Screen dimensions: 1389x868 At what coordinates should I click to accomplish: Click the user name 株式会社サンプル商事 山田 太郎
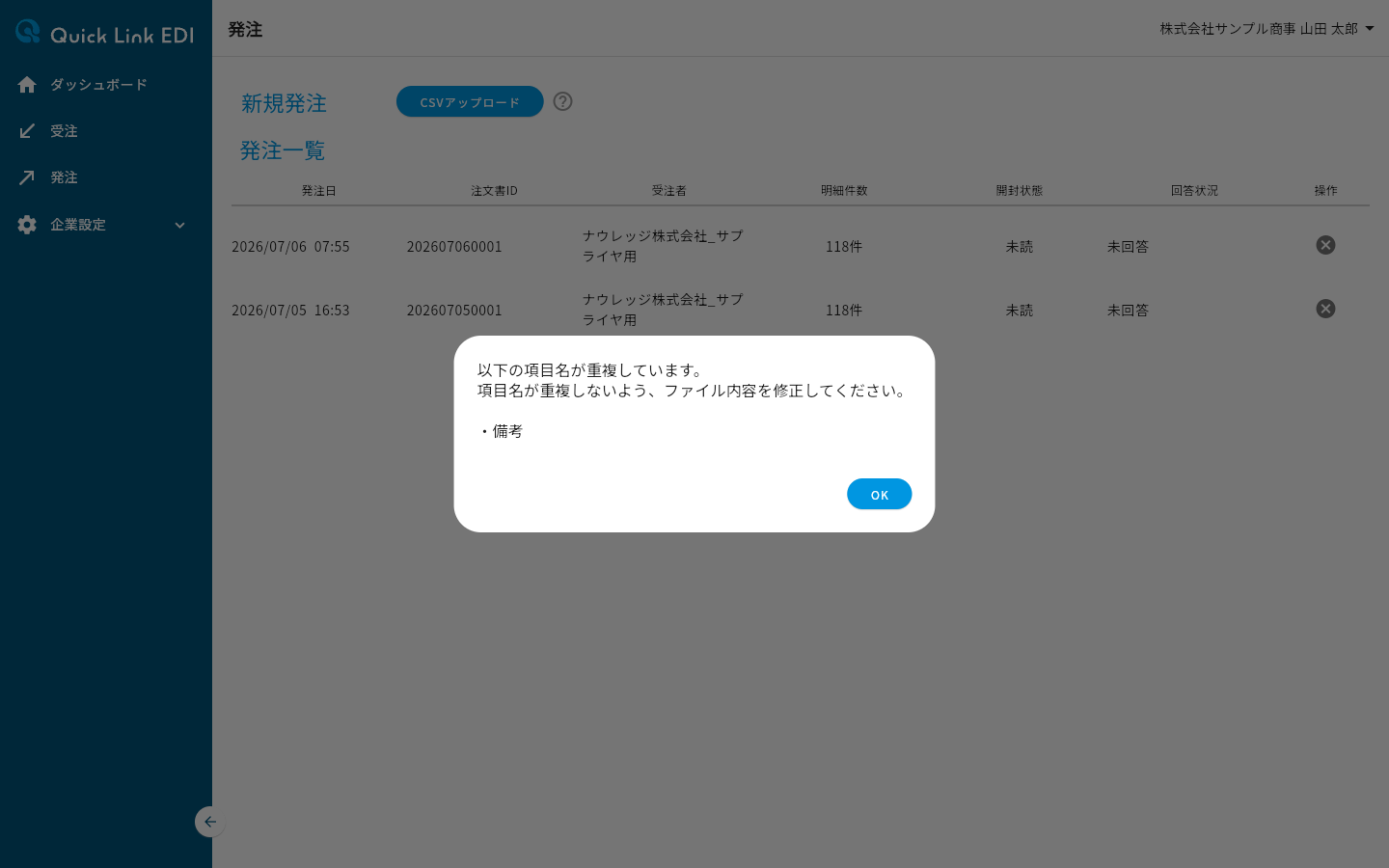1259,29
